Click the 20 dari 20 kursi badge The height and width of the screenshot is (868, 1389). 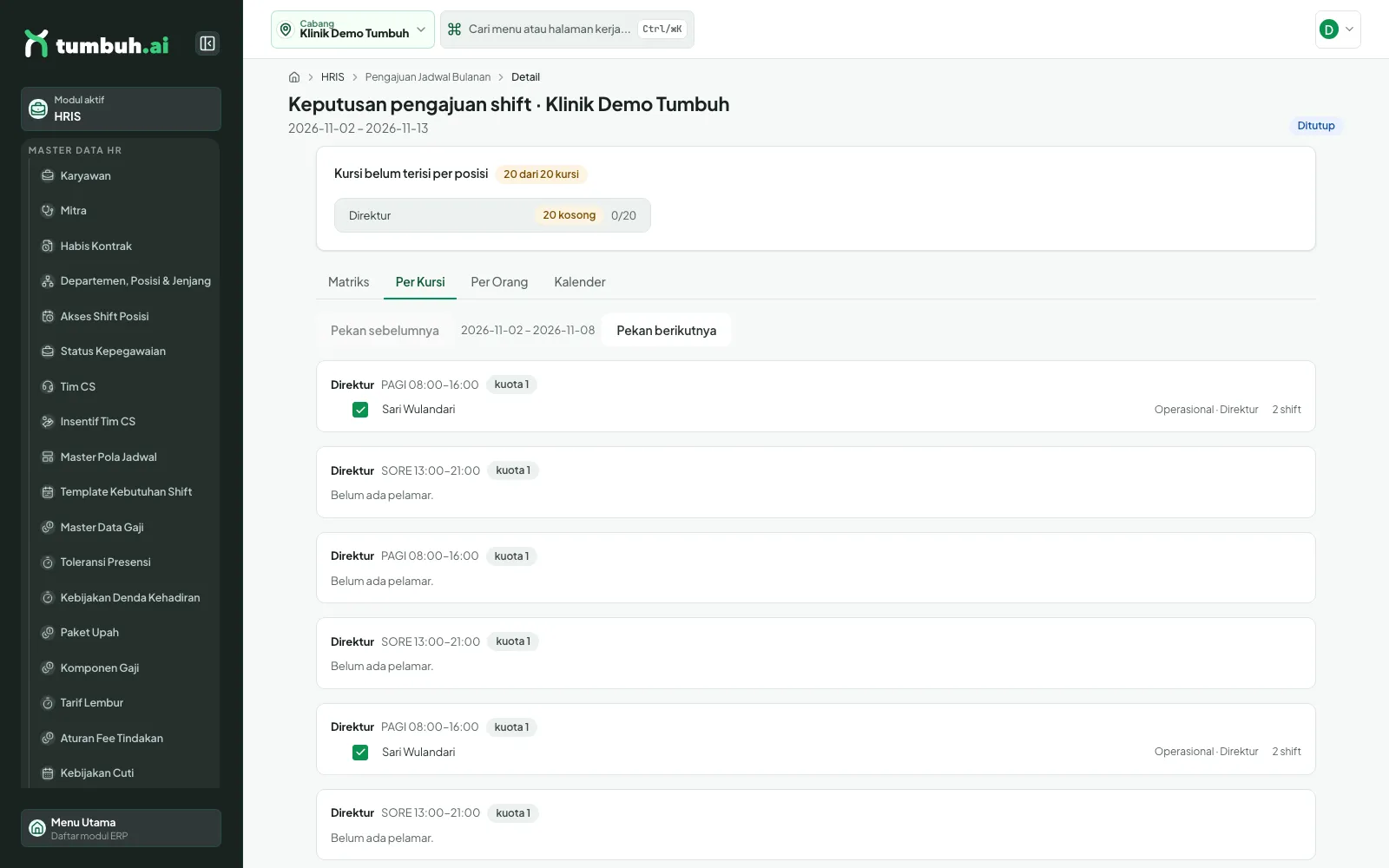pyautogui.click(x=541, y=174)
